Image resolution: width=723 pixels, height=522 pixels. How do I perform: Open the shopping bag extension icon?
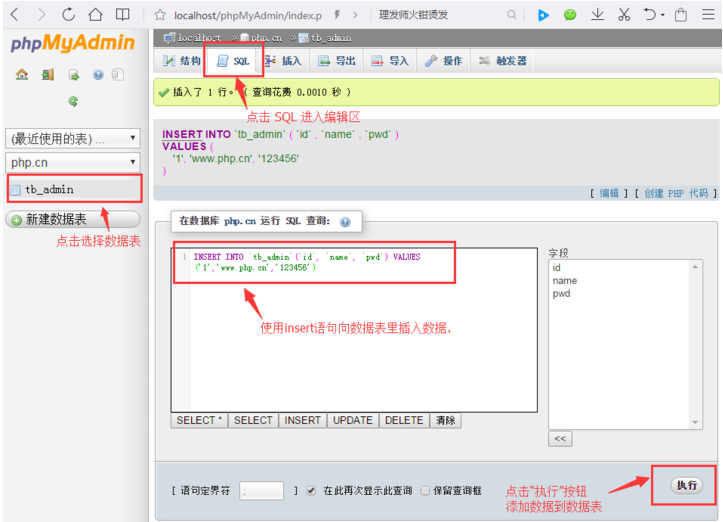point(681,15)
